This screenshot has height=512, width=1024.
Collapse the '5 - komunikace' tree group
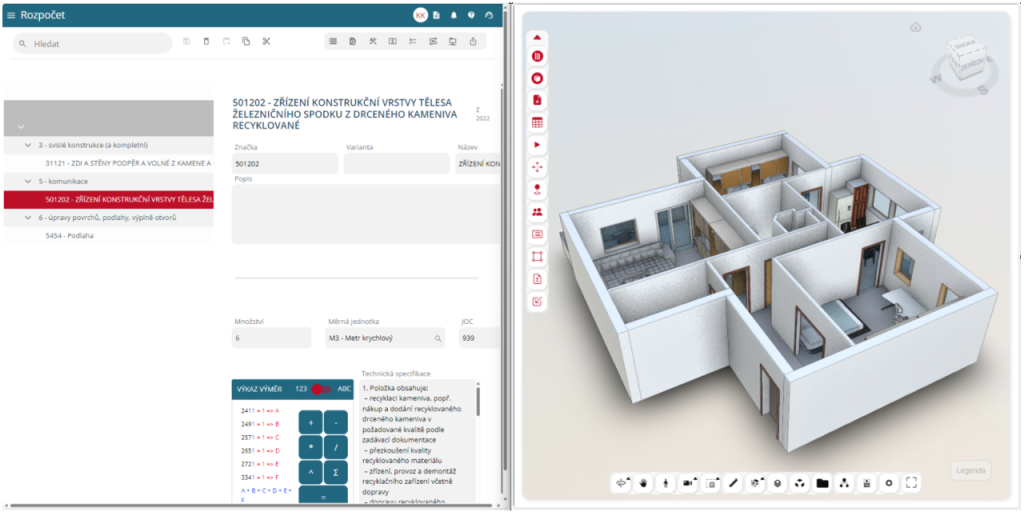pyautogui.click(x=28, y=181)
